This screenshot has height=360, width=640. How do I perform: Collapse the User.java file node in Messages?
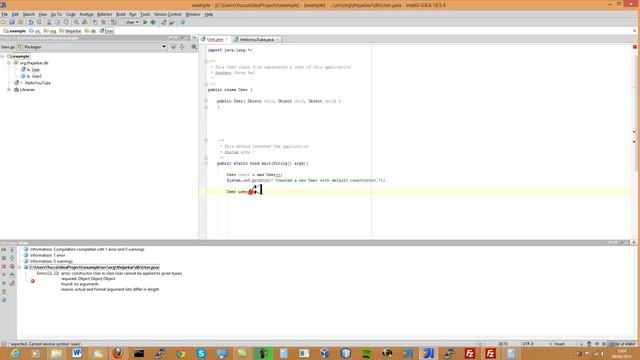[20, 267]
